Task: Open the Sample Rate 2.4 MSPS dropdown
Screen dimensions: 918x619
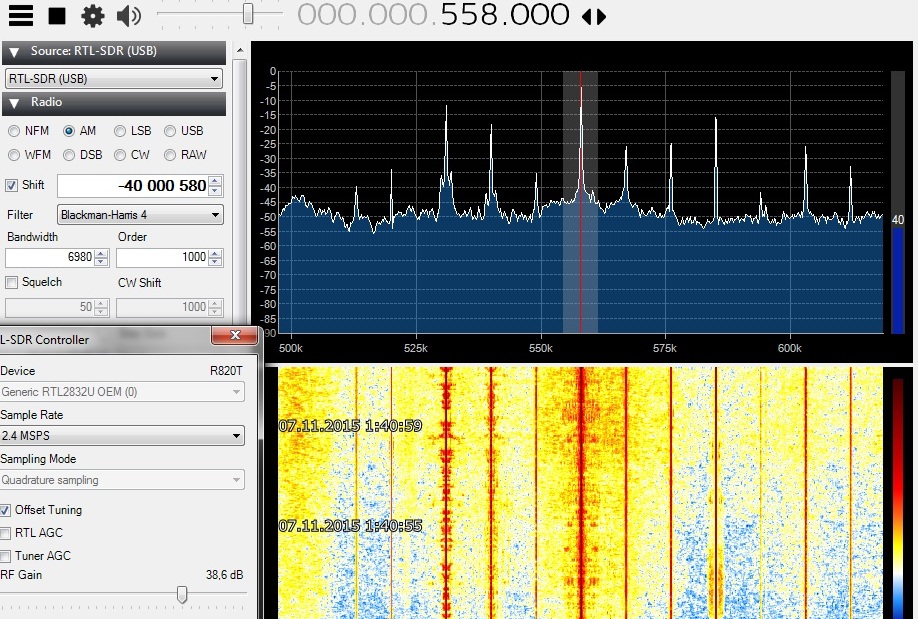Action: tap(121, 436)
